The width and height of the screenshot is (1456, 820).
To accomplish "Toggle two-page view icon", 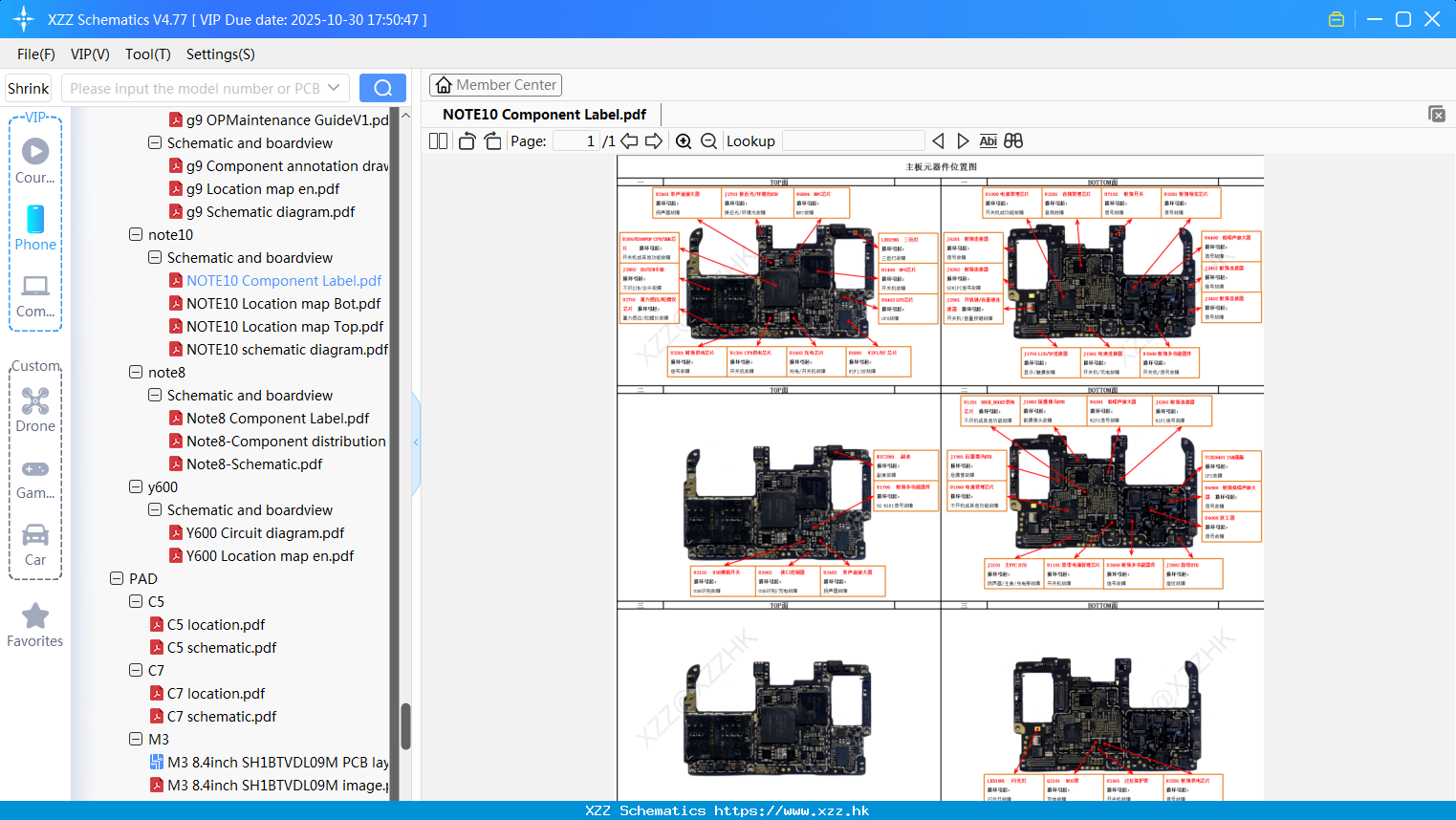I will coord(438,140).
